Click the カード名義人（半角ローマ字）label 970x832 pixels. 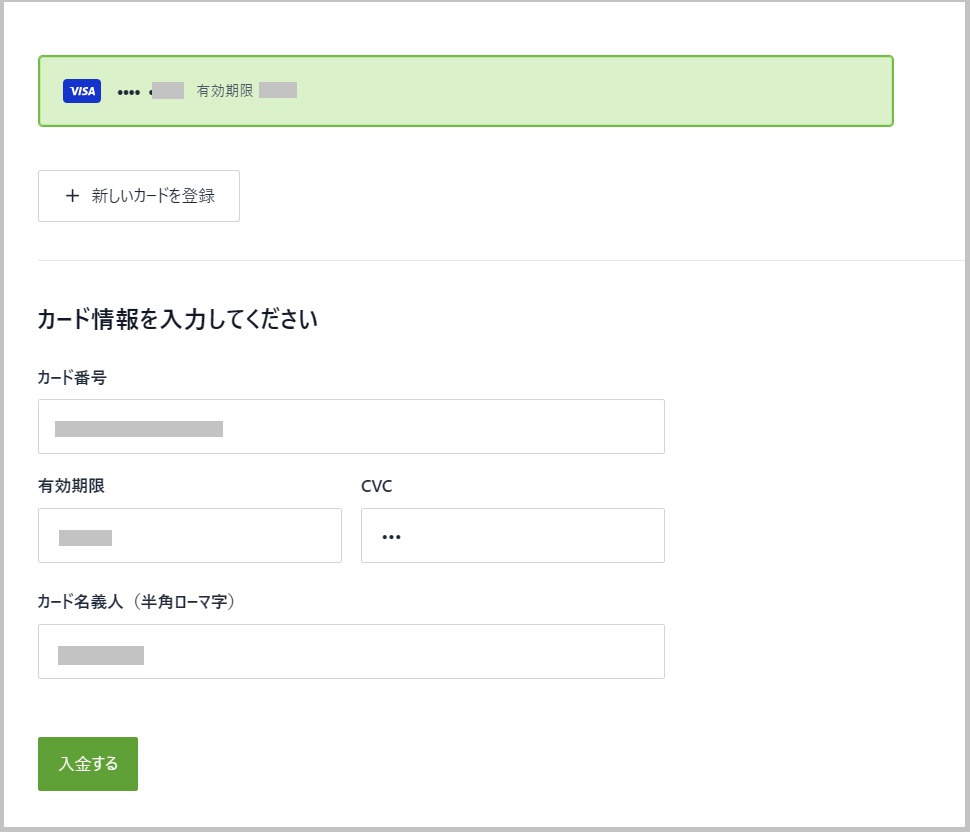point(136,601)
